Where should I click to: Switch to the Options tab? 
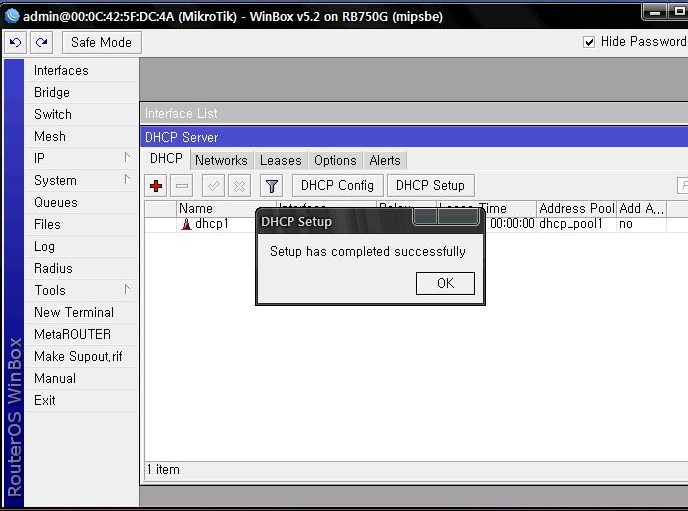(x=335, y=161)
